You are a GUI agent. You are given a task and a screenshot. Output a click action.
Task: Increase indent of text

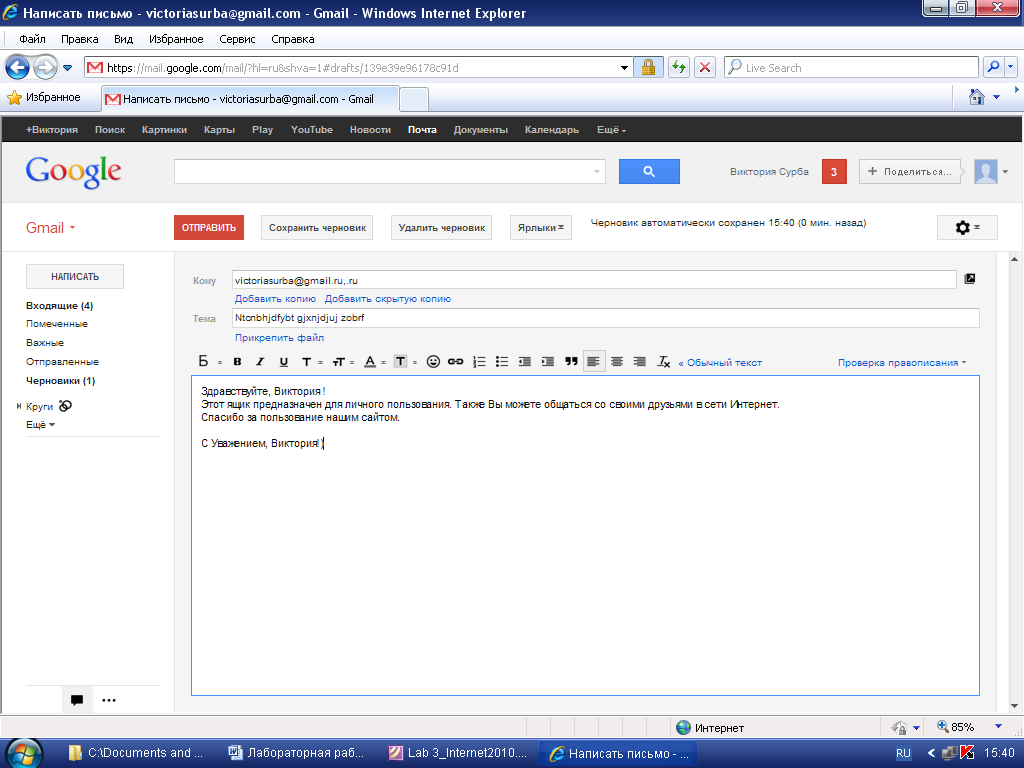click(548, 362)
